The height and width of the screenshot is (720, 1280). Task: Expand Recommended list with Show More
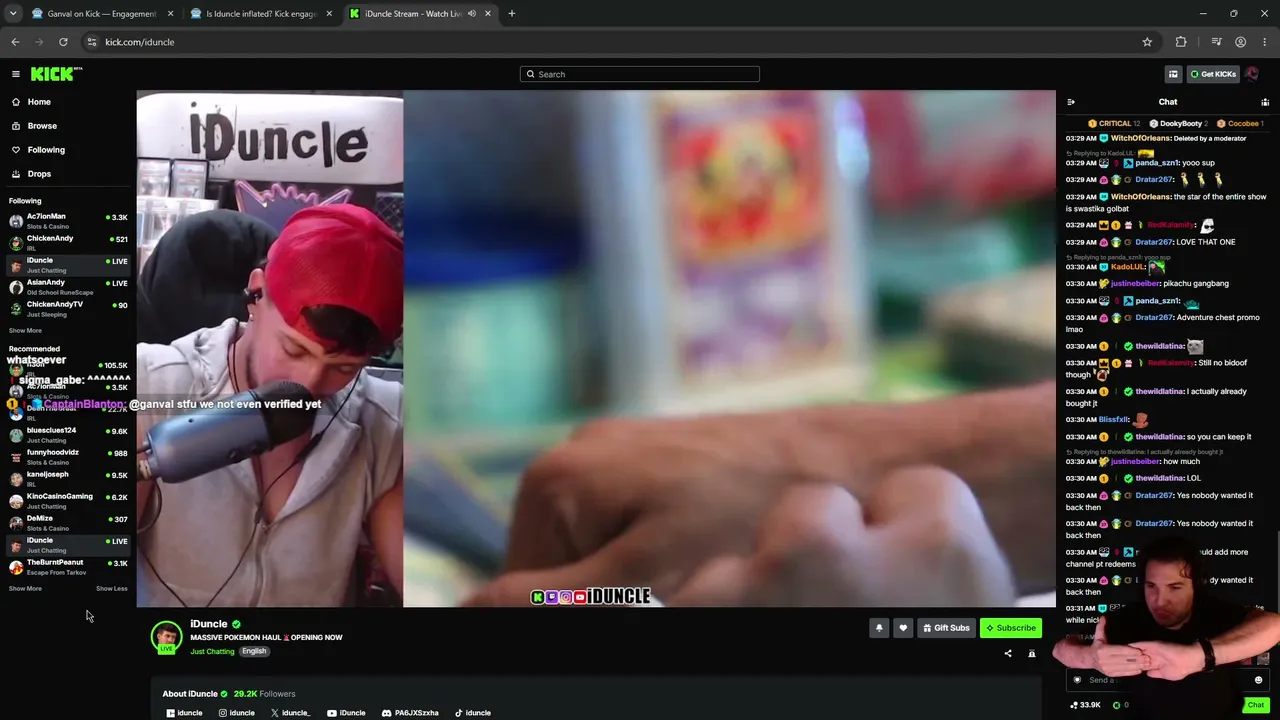coord(25,588)
